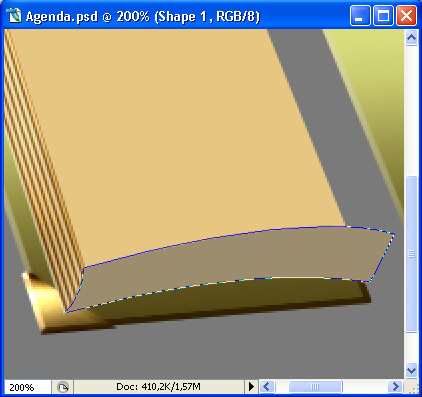Click the Doc: 410,2K/1,57M info area

pyautogui.click(x=159, y=387)
